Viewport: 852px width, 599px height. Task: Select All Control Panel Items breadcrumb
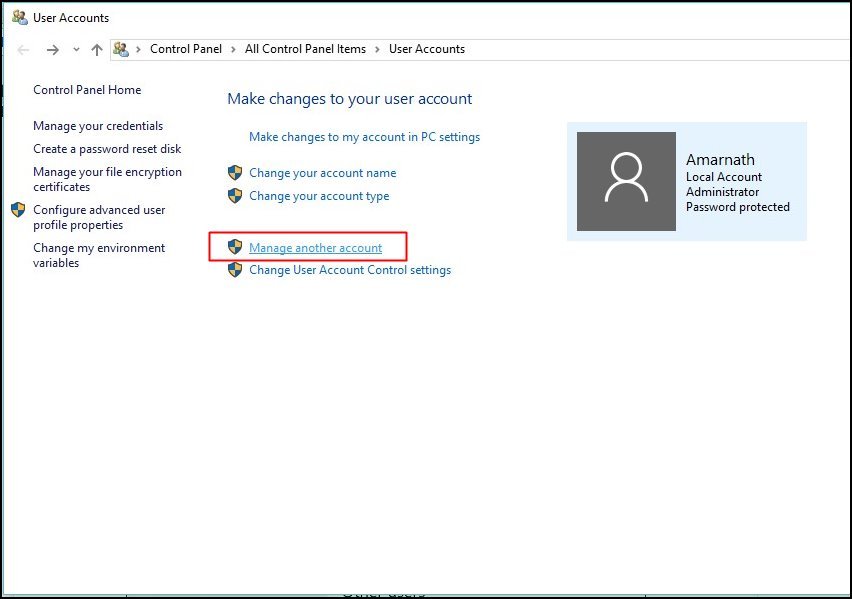click(305, 49)
